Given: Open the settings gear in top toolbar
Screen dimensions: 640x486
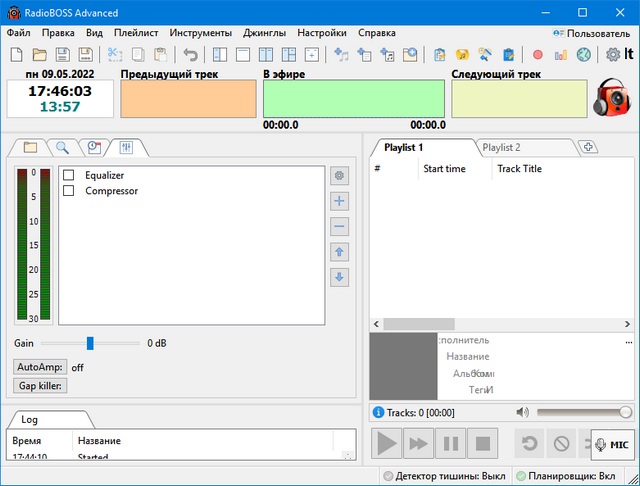Looking at the screenshot, I should (x=614, y=54).
